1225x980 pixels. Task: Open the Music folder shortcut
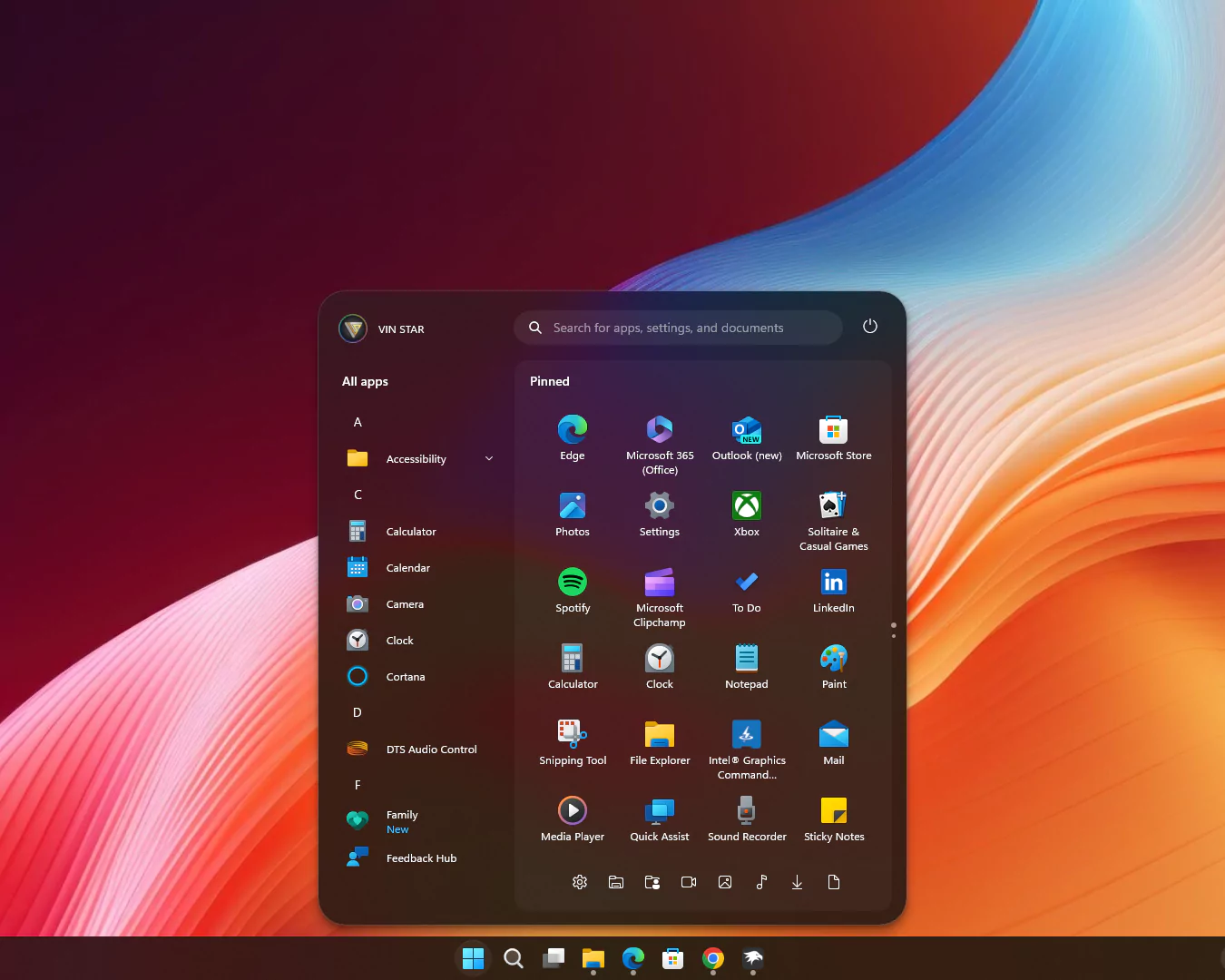tap(761, 882)
